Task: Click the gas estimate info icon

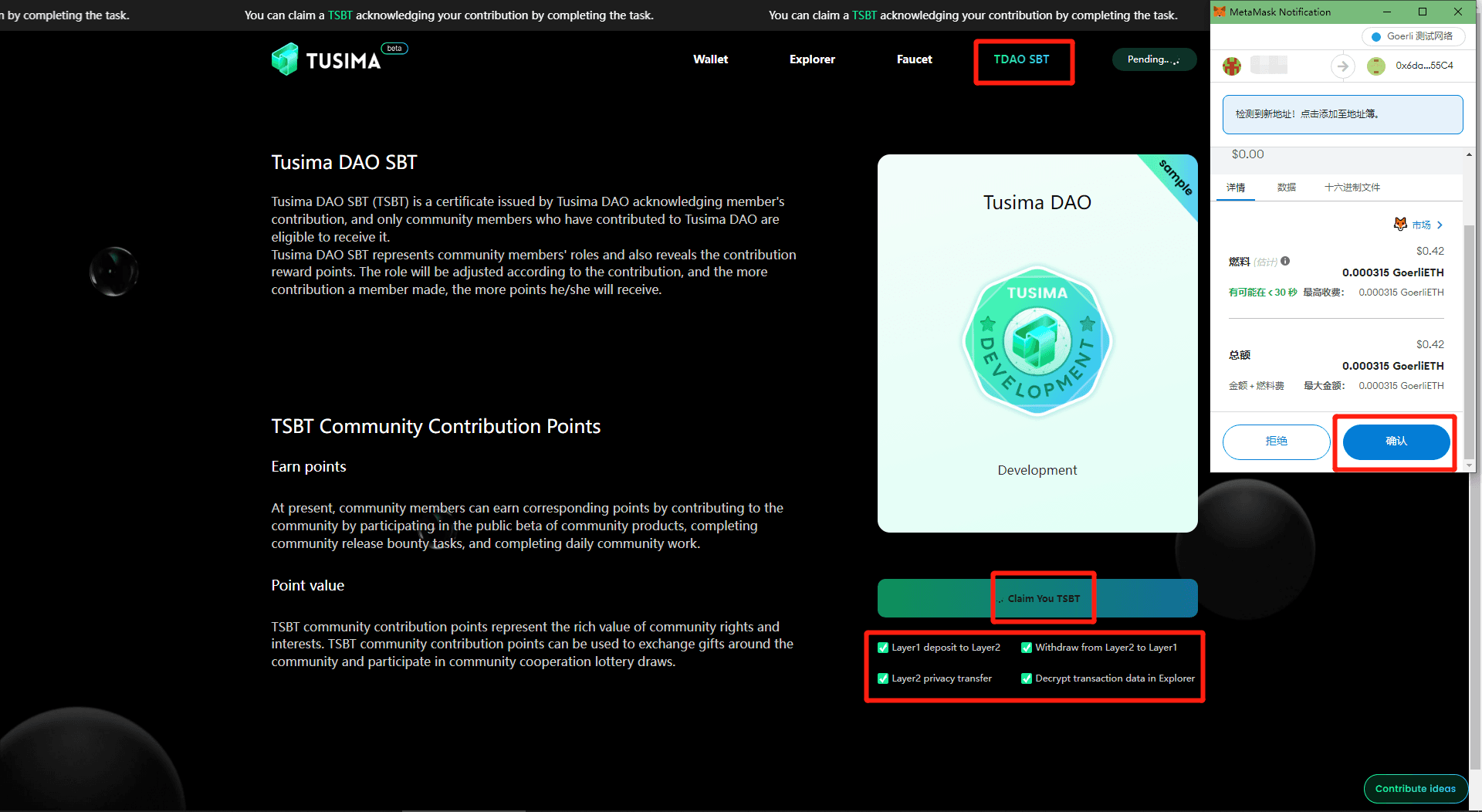Action: 1285,261
